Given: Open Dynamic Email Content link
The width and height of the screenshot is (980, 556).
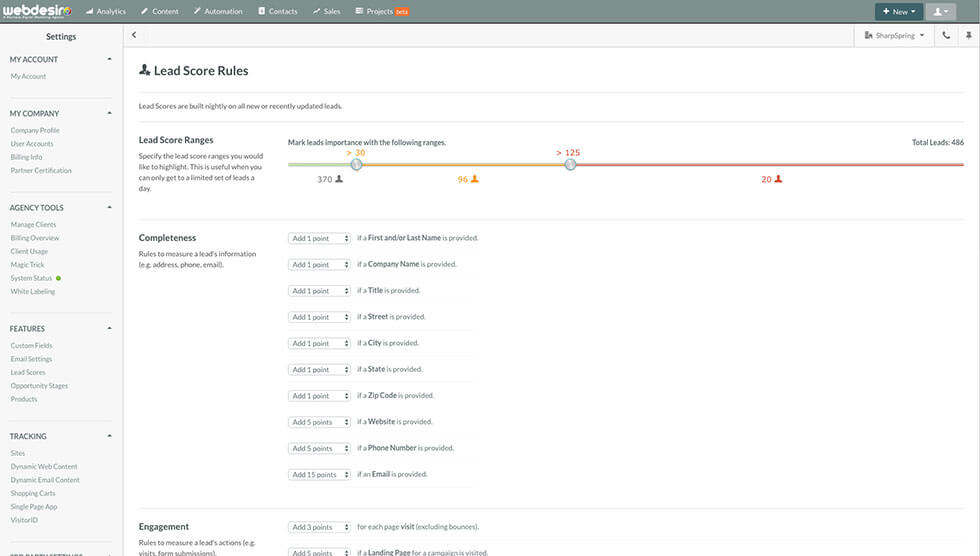Looking at the screenshot, I should [45, 480].
